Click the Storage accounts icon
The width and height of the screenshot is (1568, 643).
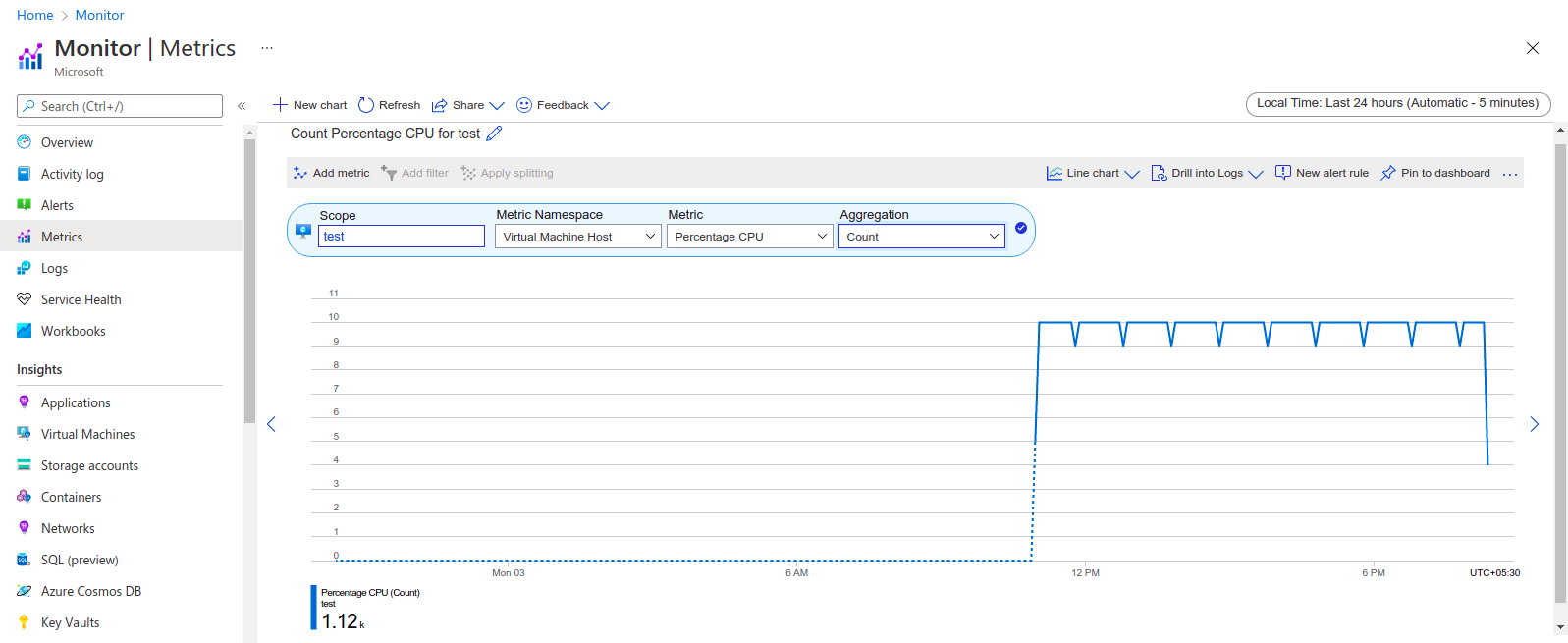[25, 465]
